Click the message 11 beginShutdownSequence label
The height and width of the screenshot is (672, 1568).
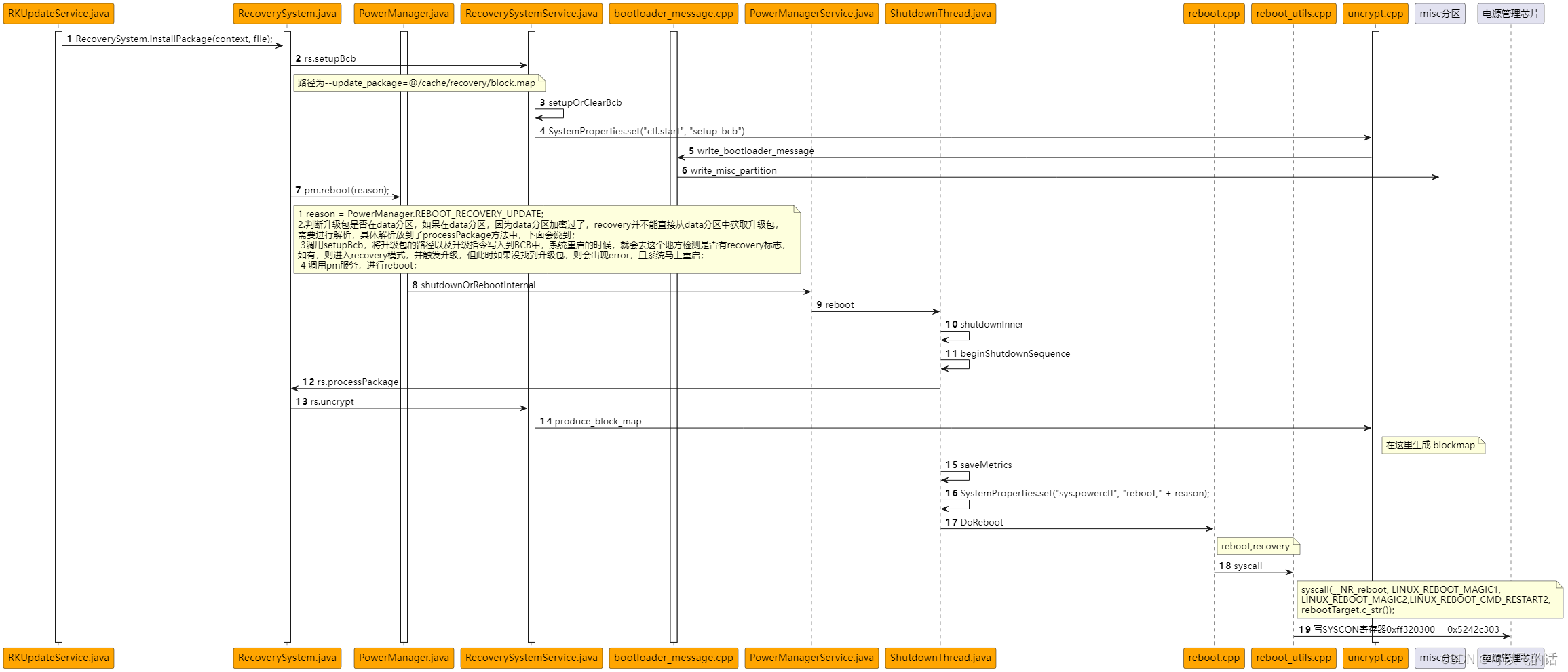pyautogui.click(x=1008, y=353)
